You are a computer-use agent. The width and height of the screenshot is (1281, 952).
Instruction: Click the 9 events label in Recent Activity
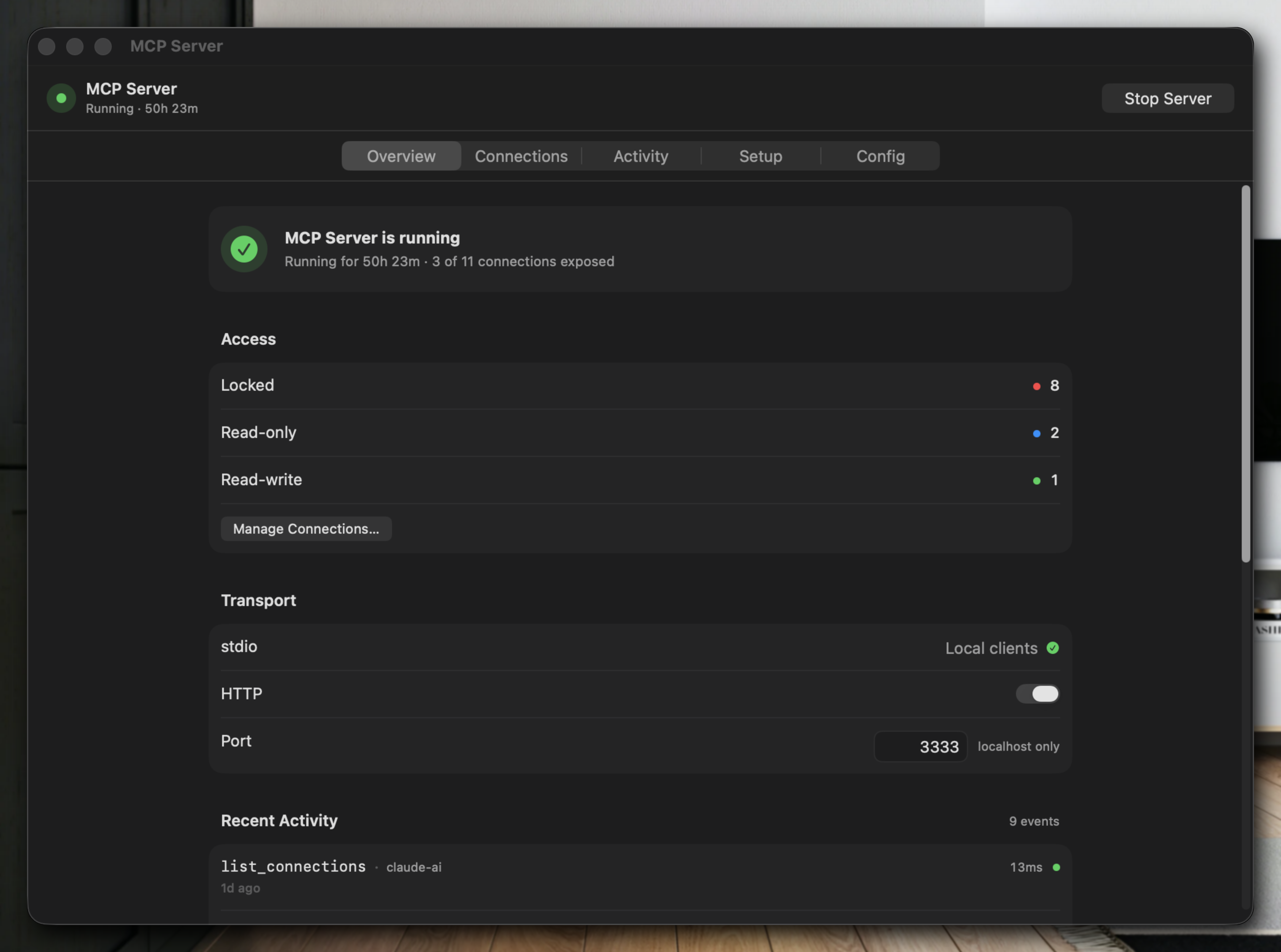click(x=1034, y=821)
